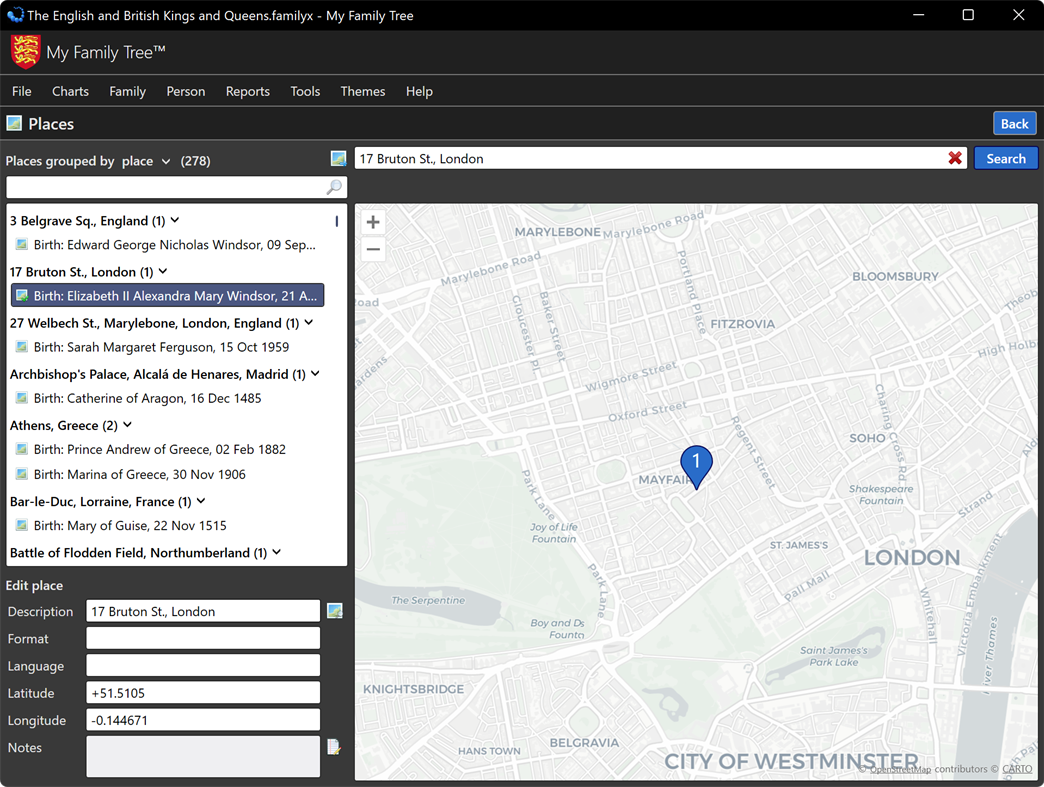Click the Search button
The width and height of the screenshot is (1044, 787).
point(1006,158)
